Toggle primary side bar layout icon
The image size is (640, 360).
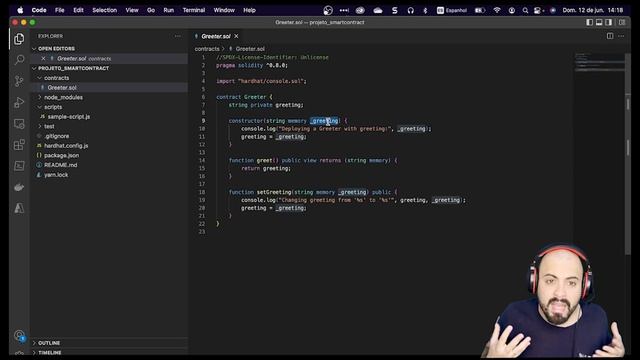(589, 22)
